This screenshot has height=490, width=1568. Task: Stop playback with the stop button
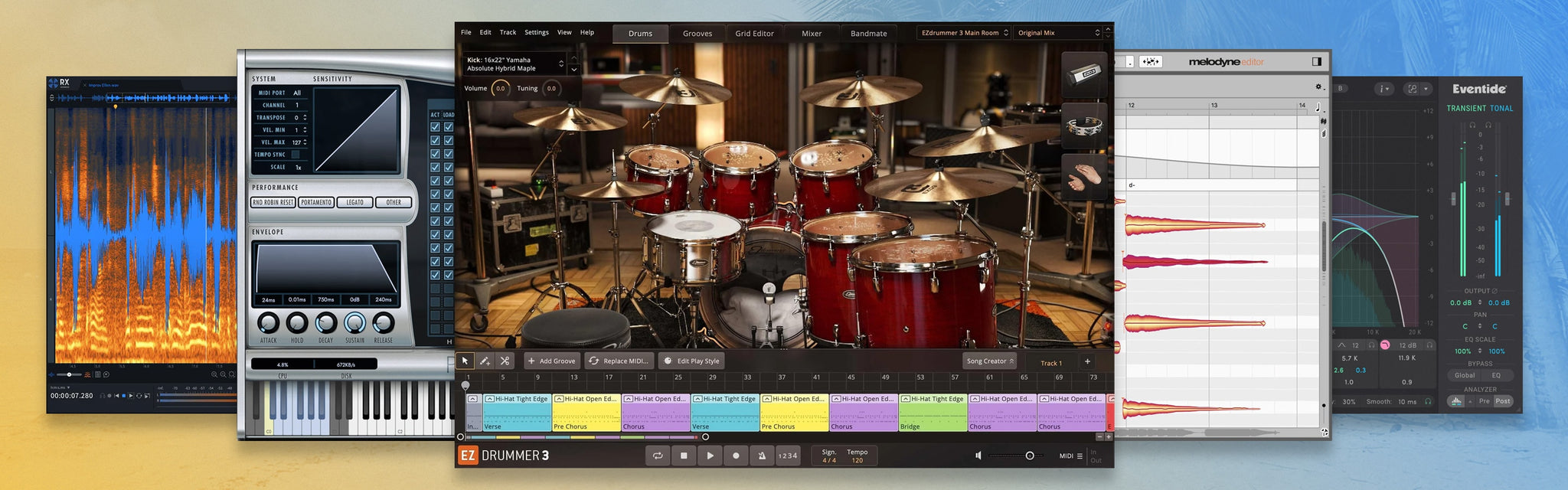click(684, 456)
